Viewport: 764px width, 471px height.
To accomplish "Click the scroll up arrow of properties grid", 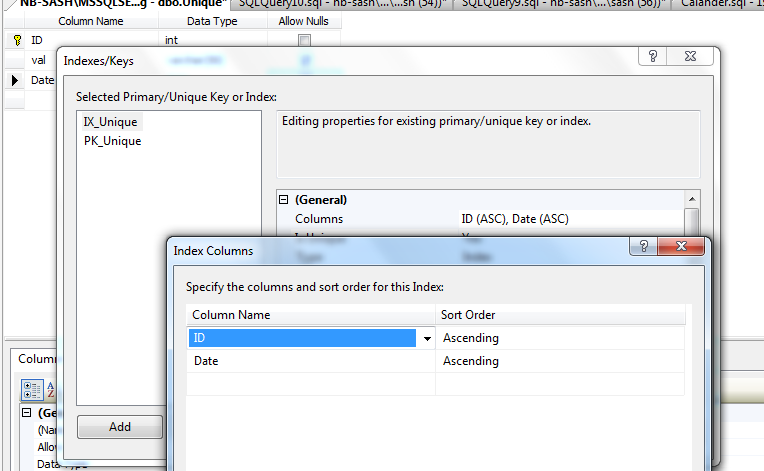I will click(692, 199).
